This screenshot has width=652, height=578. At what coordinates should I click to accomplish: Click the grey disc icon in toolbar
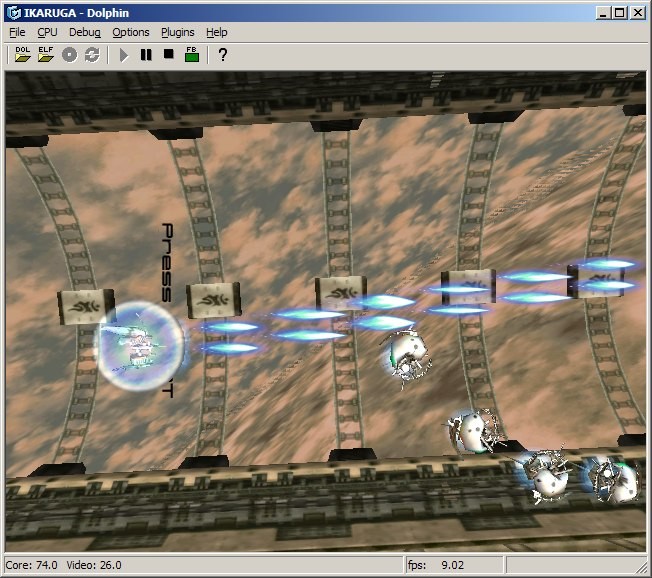[69, 55]
